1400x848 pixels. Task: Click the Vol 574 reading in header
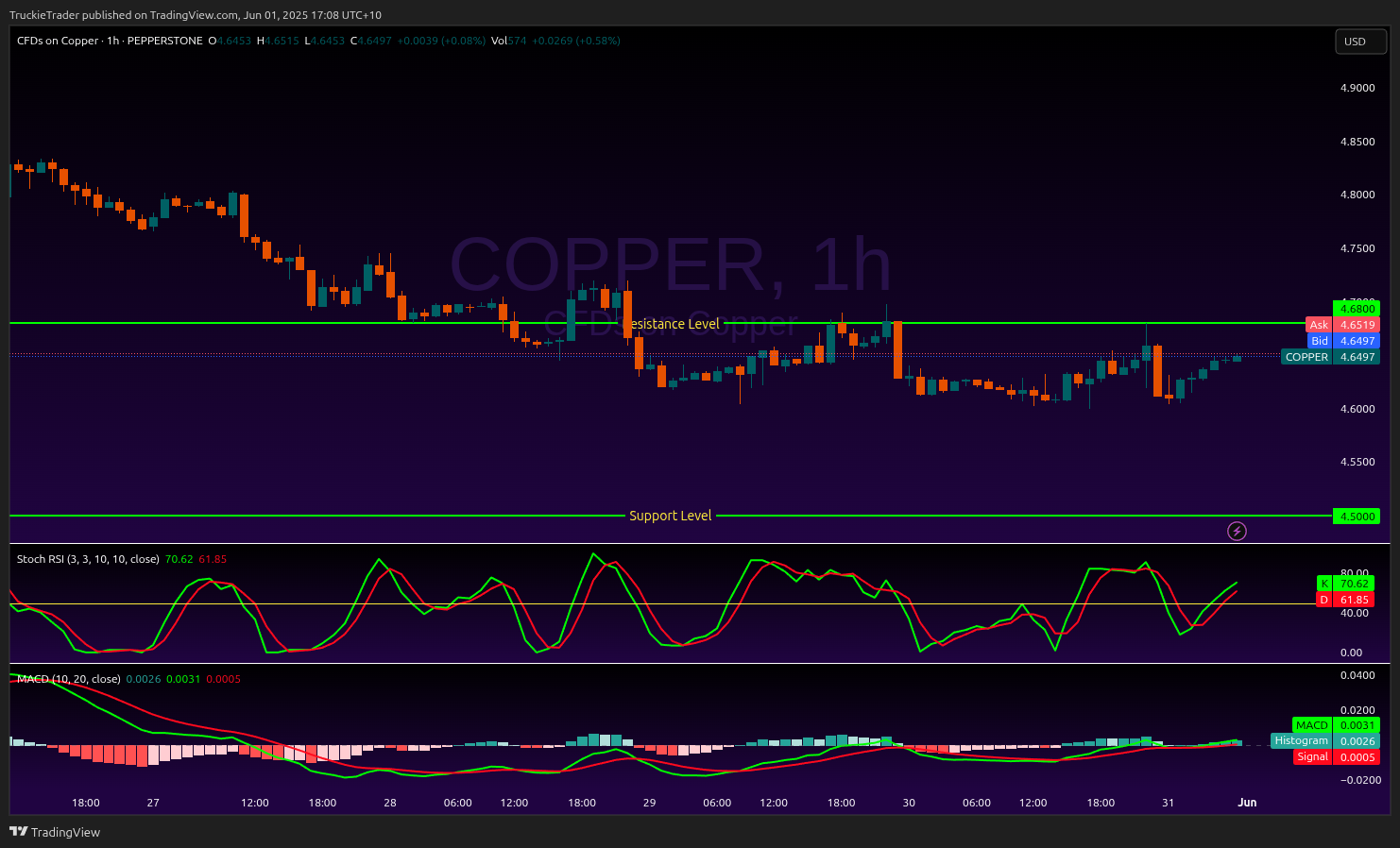coord(509,41)
